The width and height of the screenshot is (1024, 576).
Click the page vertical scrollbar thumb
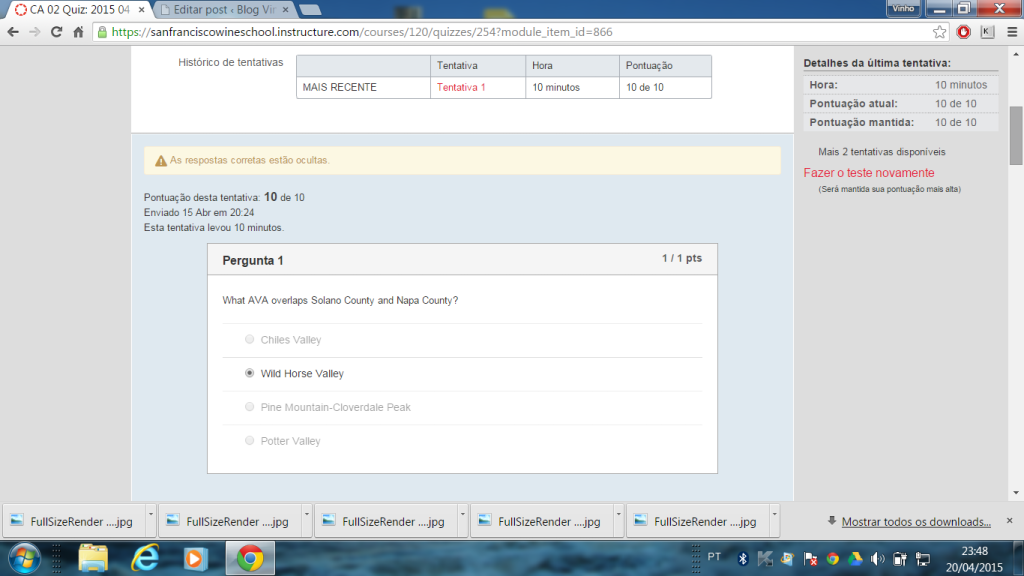coord(1016,134)
